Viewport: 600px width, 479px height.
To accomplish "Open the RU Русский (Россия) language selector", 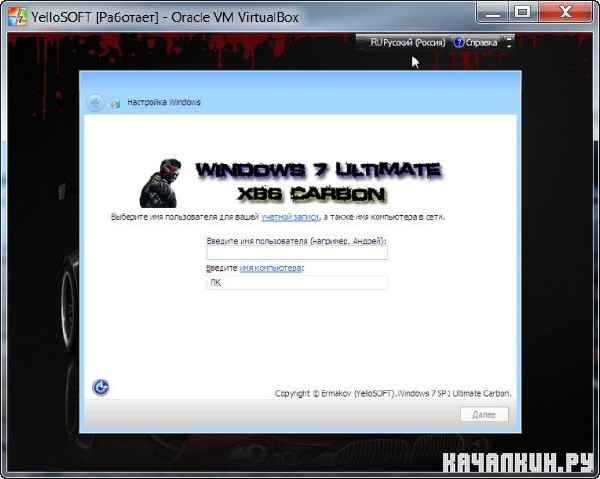I will click(x=408, y=42).
